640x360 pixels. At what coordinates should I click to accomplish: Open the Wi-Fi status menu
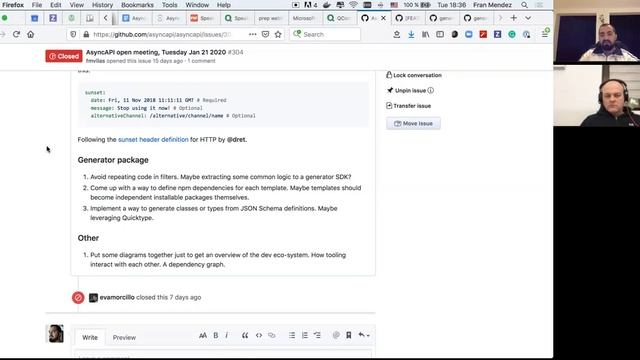coord(353,5)
